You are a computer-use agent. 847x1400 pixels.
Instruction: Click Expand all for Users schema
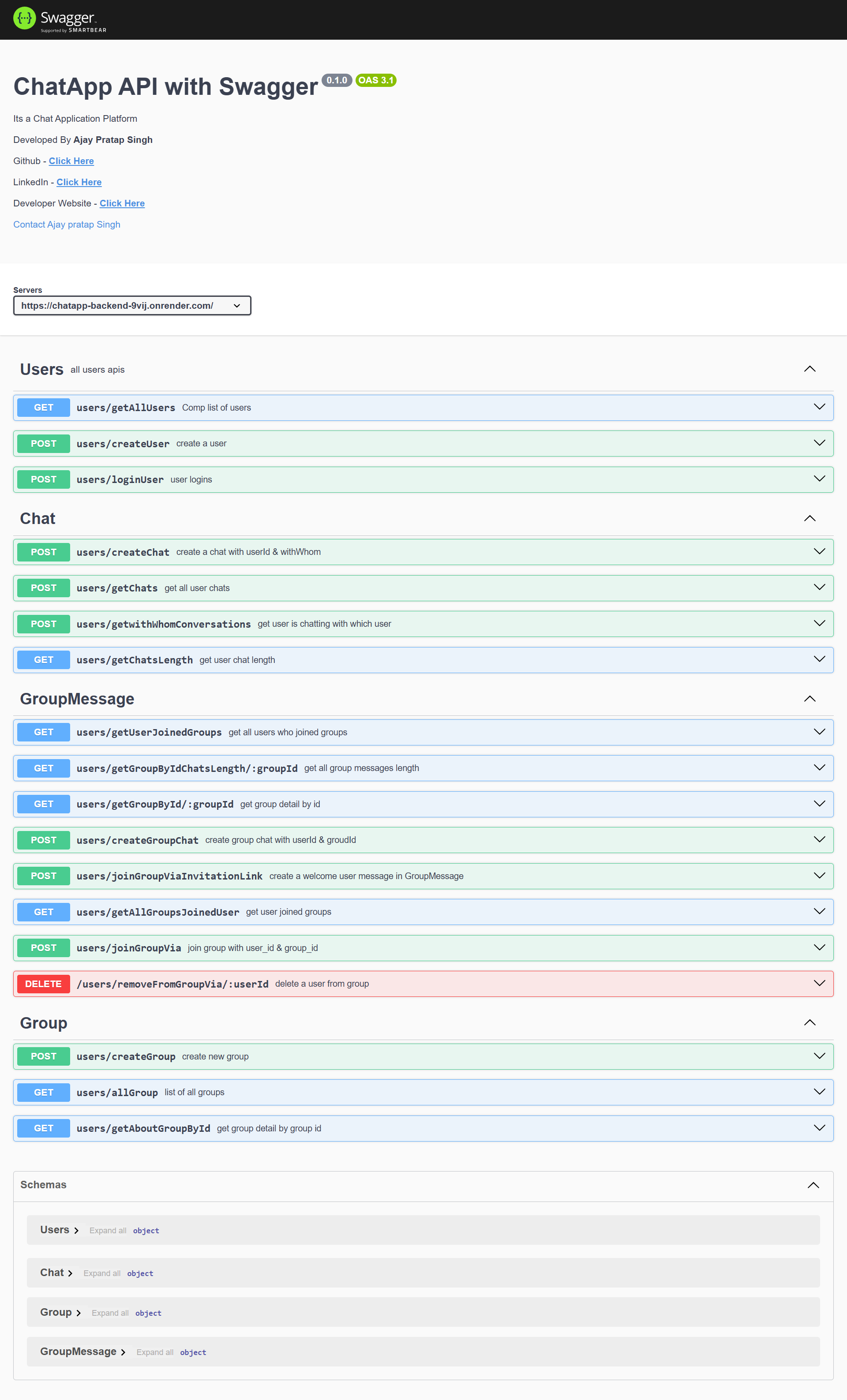tap(108, 1231)
